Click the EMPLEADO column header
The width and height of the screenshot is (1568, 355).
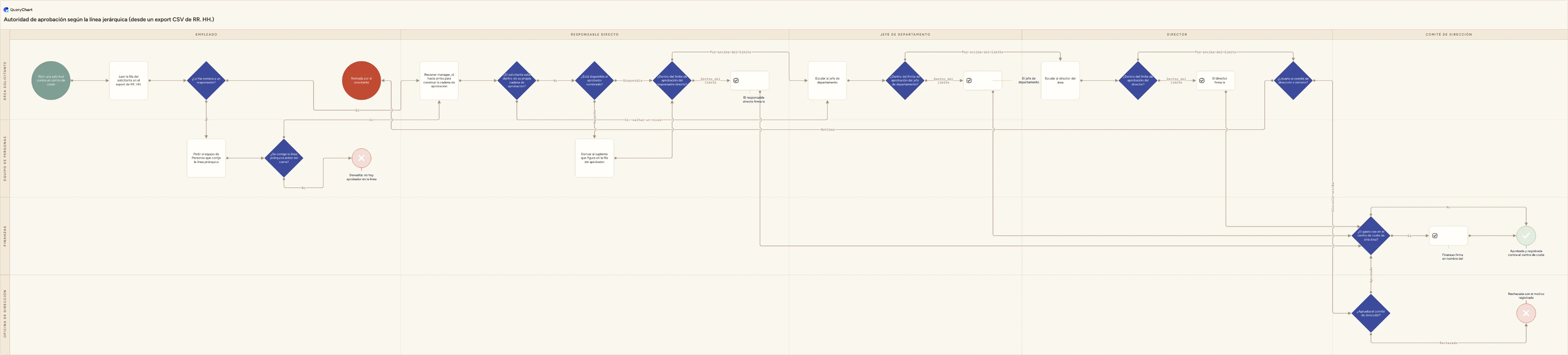[206, 35]
